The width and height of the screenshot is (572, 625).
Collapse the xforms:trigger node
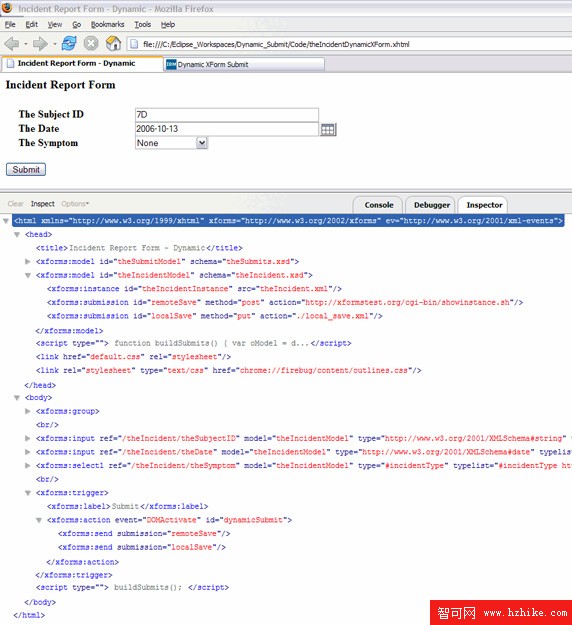click(x=28, y=493)
